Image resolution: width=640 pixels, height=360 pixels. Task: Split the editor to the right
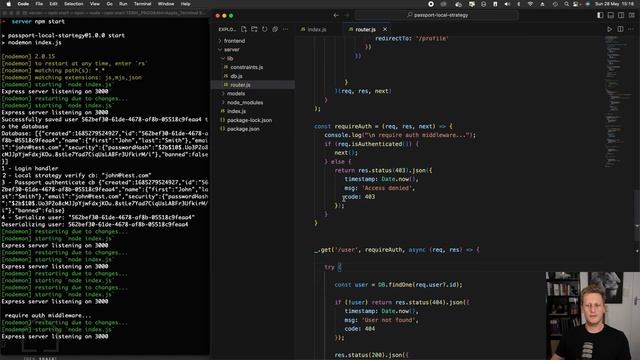pos(620,29)
